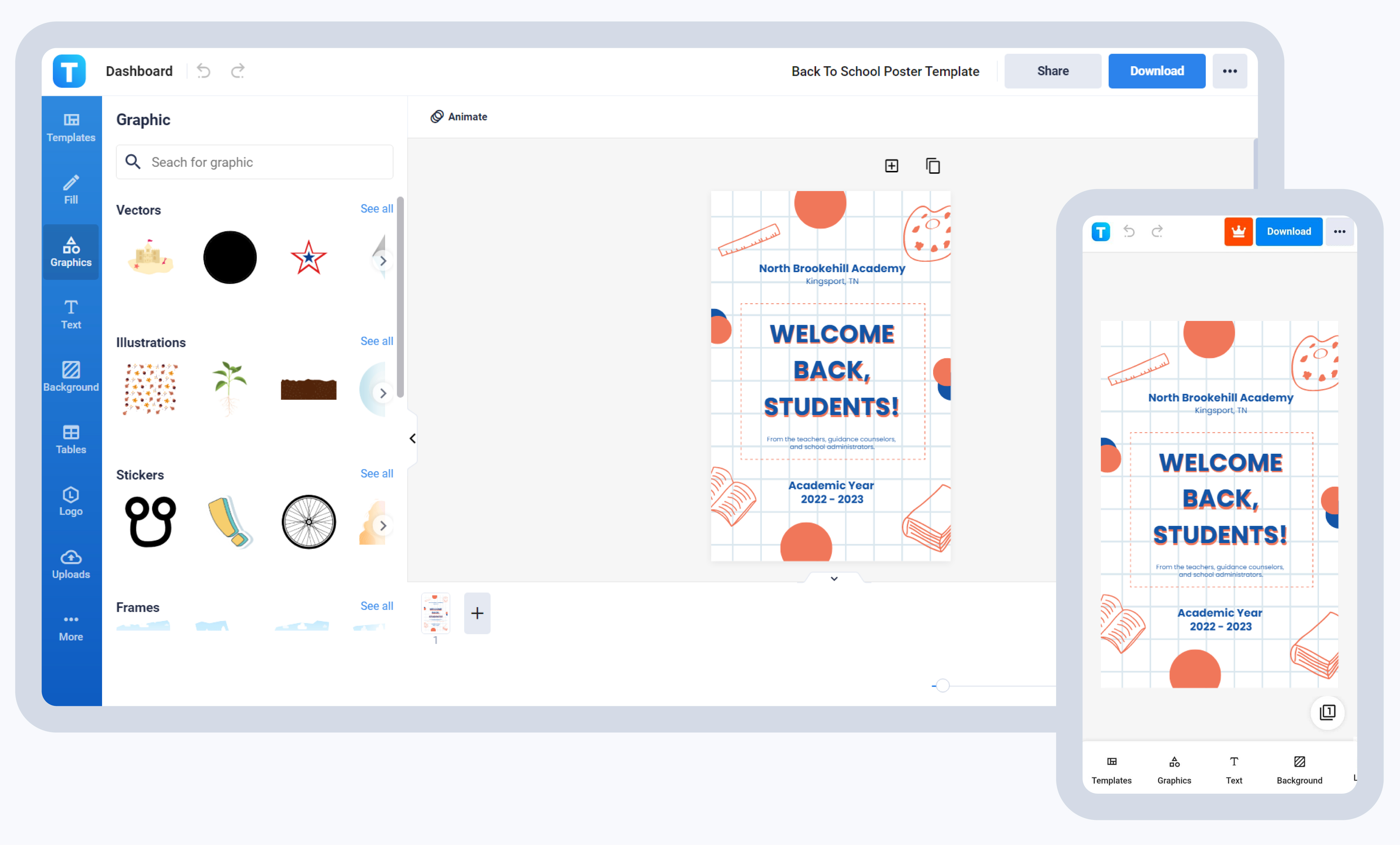Click the Animate button above the canvas

tap(459, 116)
